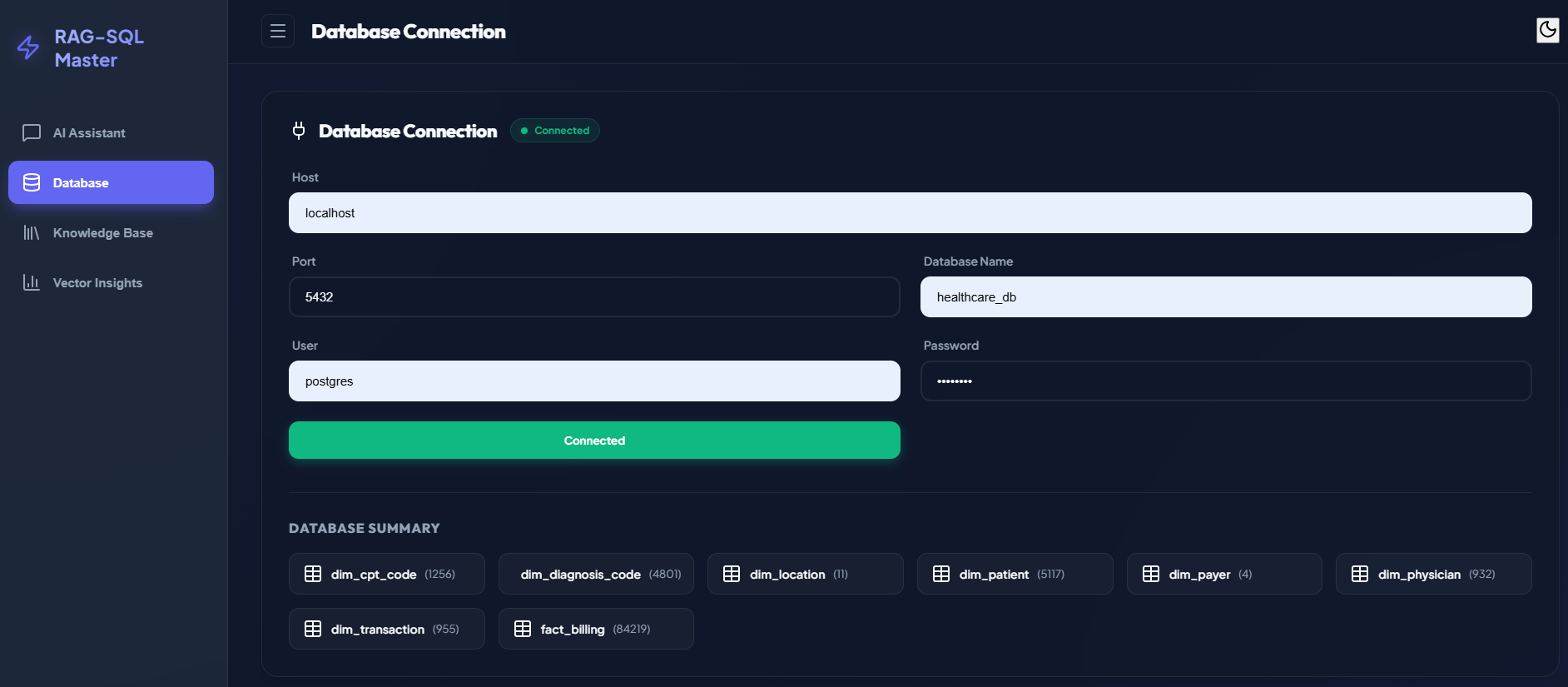Screen dimensions: 1568x687
Task: Select Database in the sidebar
Action: (x=111, y=182)
